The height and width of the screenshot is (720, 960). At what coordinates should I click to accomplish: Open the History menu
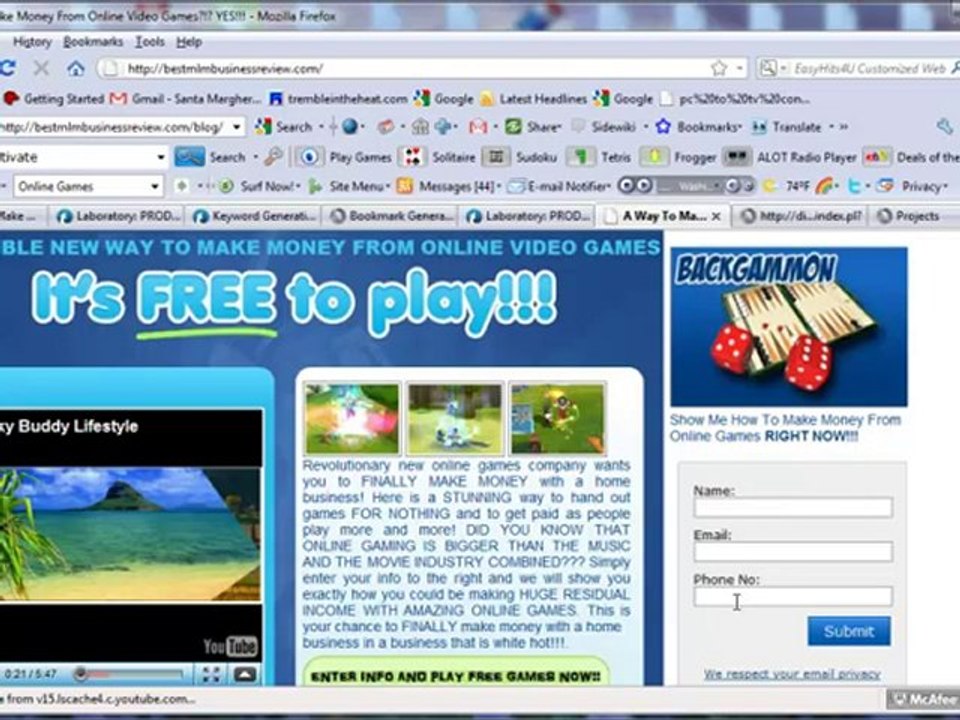pyautogui.click(x=32, y=42)
